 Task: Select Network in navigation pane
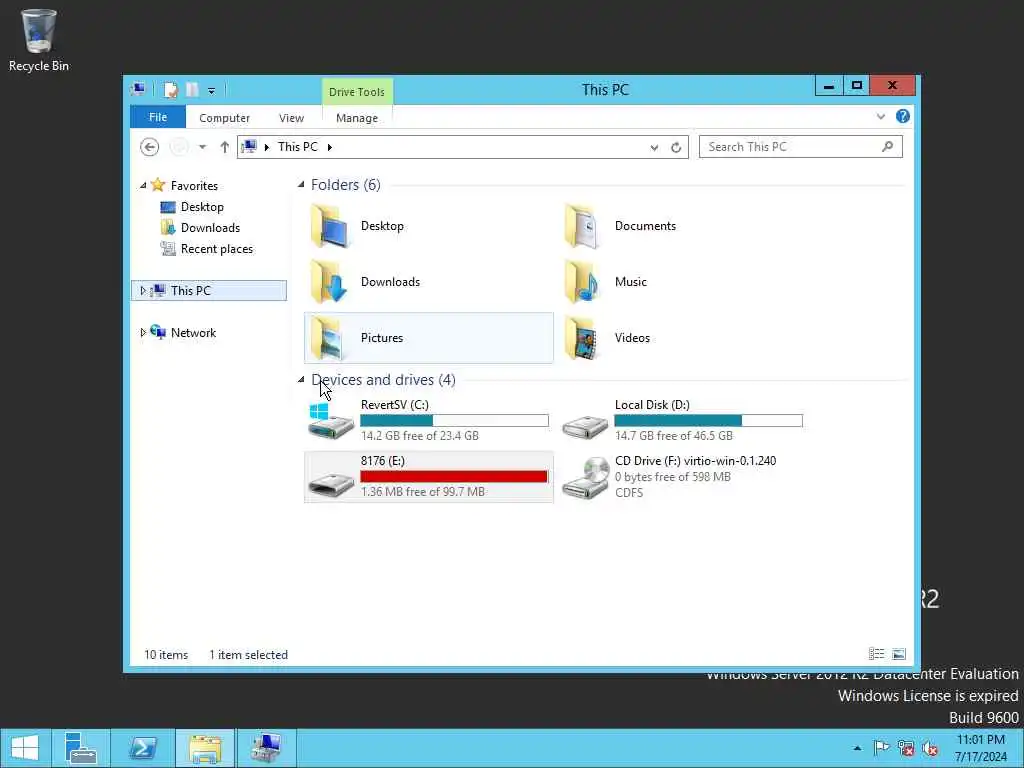tap(193, 332)
